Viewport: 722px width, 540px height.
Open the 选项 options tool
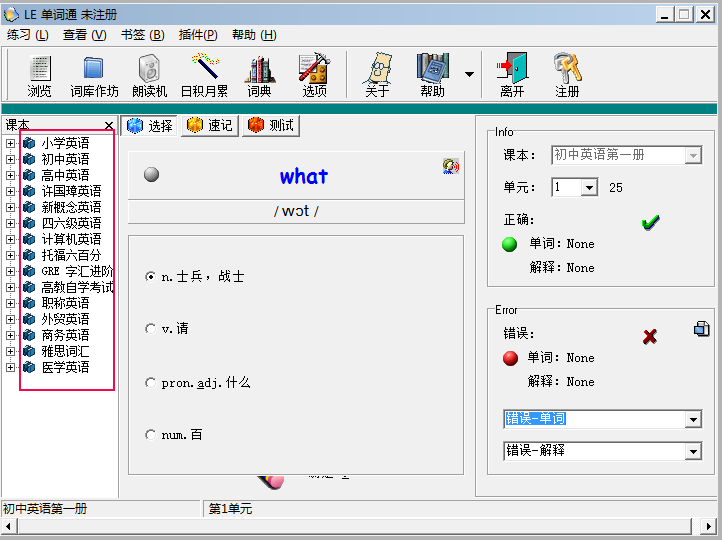(x=314, y=75)
